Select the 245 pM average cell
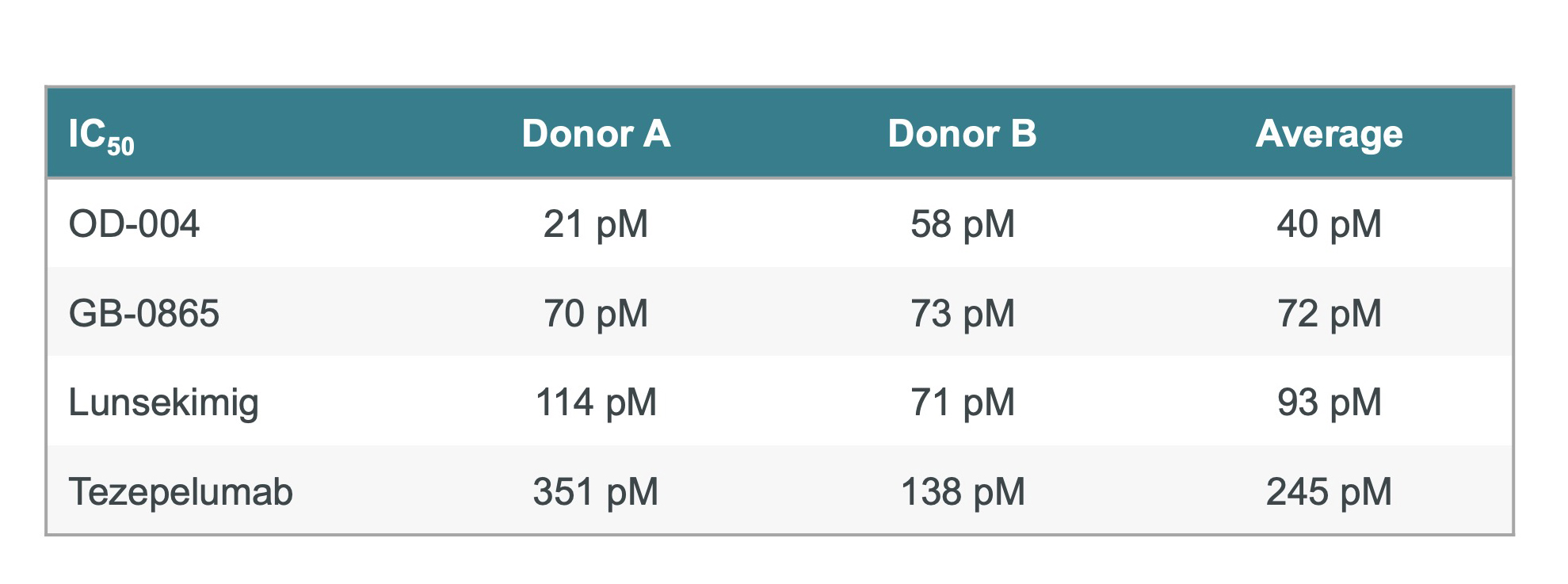The width and height of the screenshot is (1568, 584). pyautogui.click(x=1329, y=492)
